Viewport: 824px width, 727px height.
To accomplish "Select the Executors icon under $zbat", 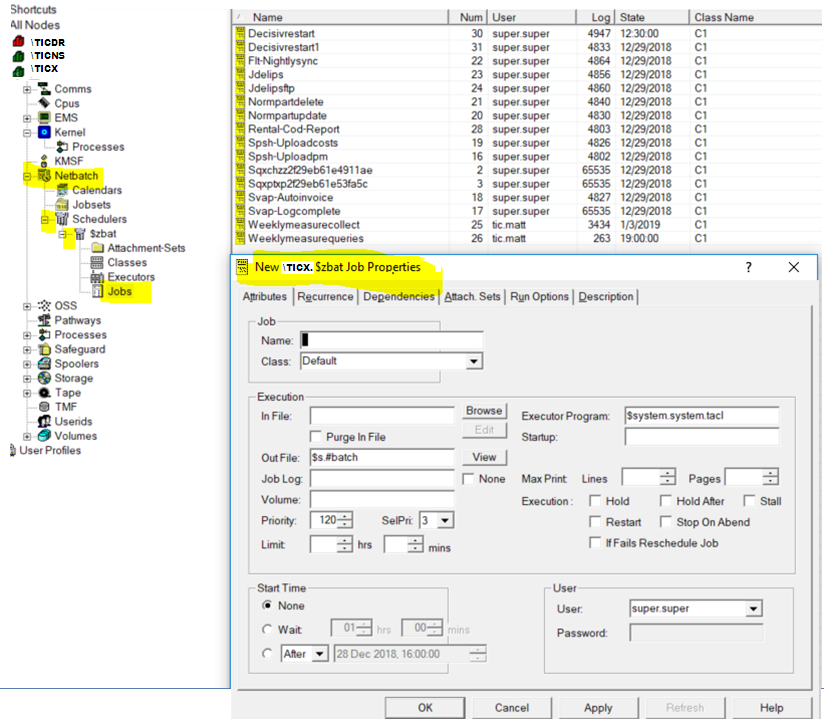I will coord(97,277).
